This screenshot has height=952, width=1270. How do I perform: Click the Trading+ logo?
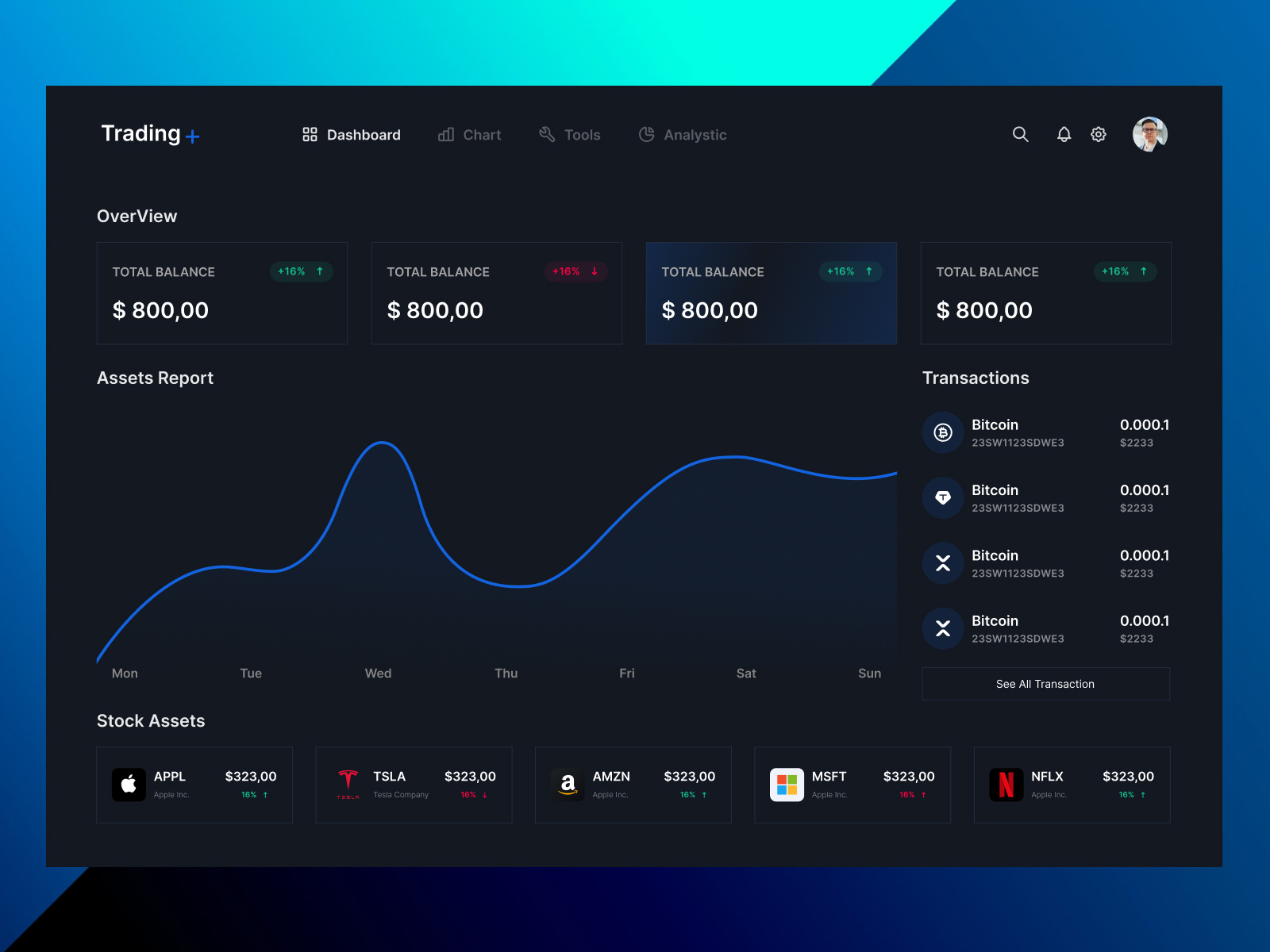pyautogui.click(x=149, y=134)
